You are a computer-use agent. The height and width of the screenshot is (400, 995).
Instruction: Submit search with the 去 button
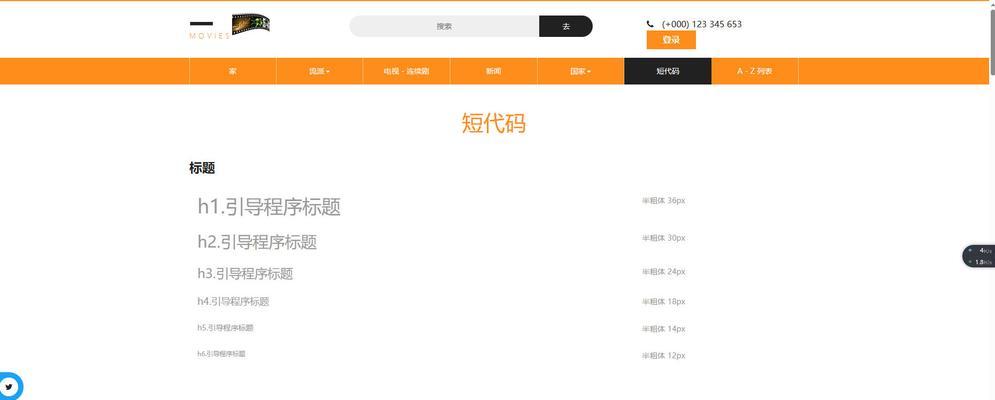point(566,26)
